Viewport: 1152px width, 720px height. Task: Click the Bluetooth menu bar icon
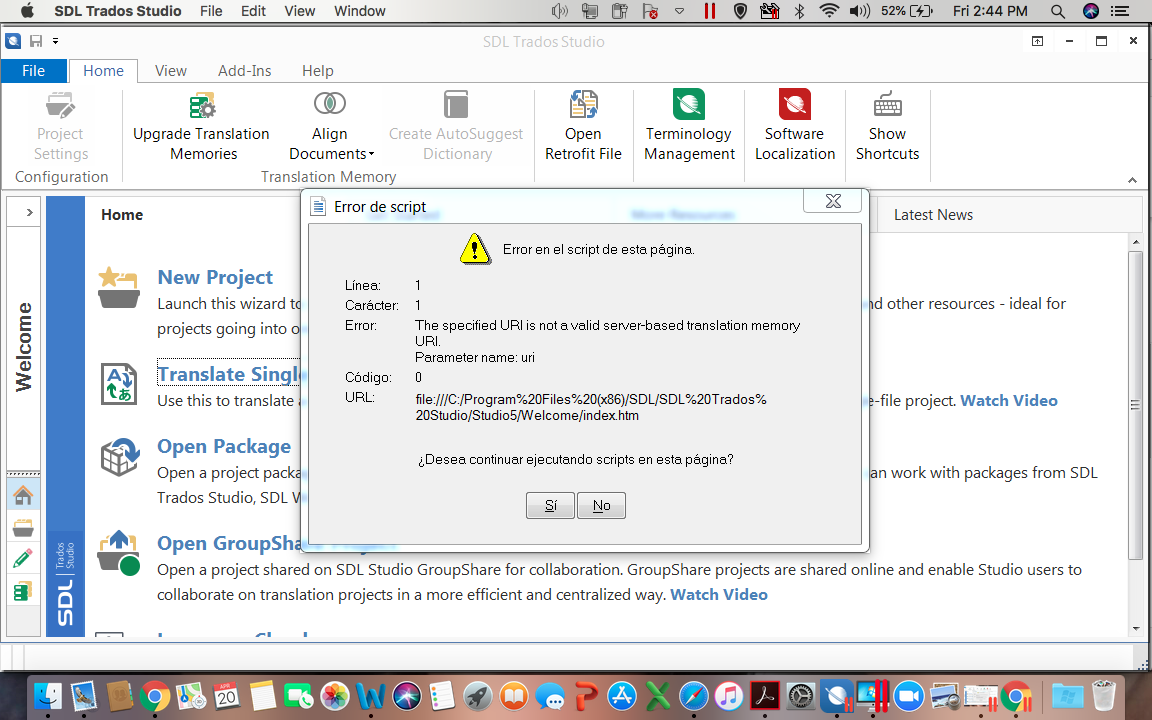pos(799,11)
